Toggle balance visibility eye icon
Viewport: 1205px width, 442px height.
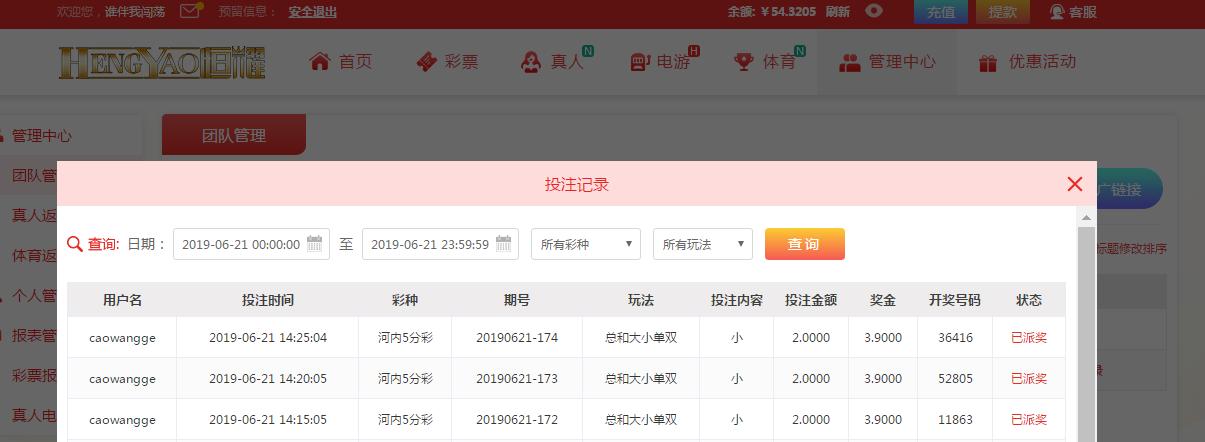pos(874,11)
